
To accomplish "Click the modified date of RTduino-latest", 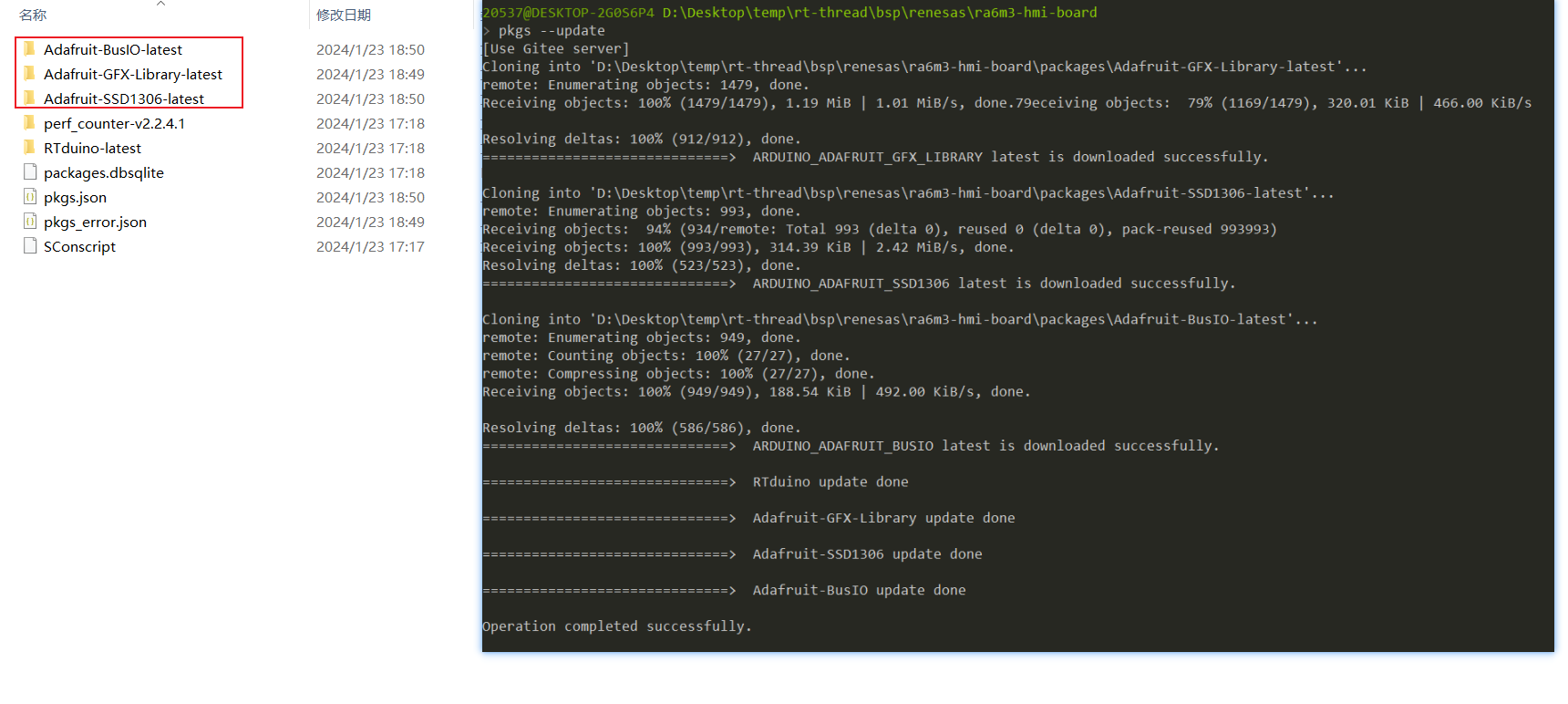I will 370,148.
